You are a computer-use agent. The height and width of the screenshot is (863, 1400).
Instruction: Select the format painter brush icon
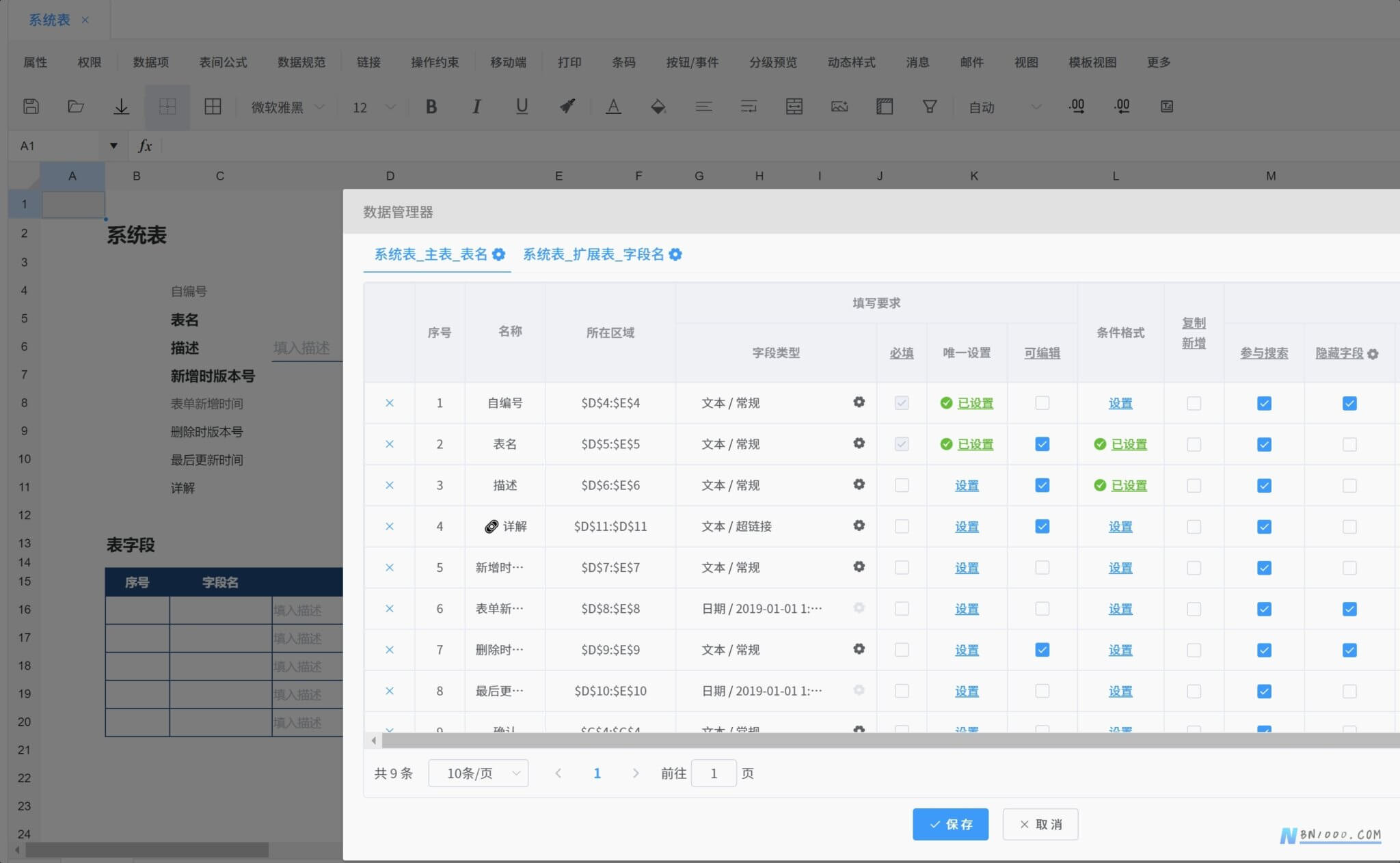point(567,107)
